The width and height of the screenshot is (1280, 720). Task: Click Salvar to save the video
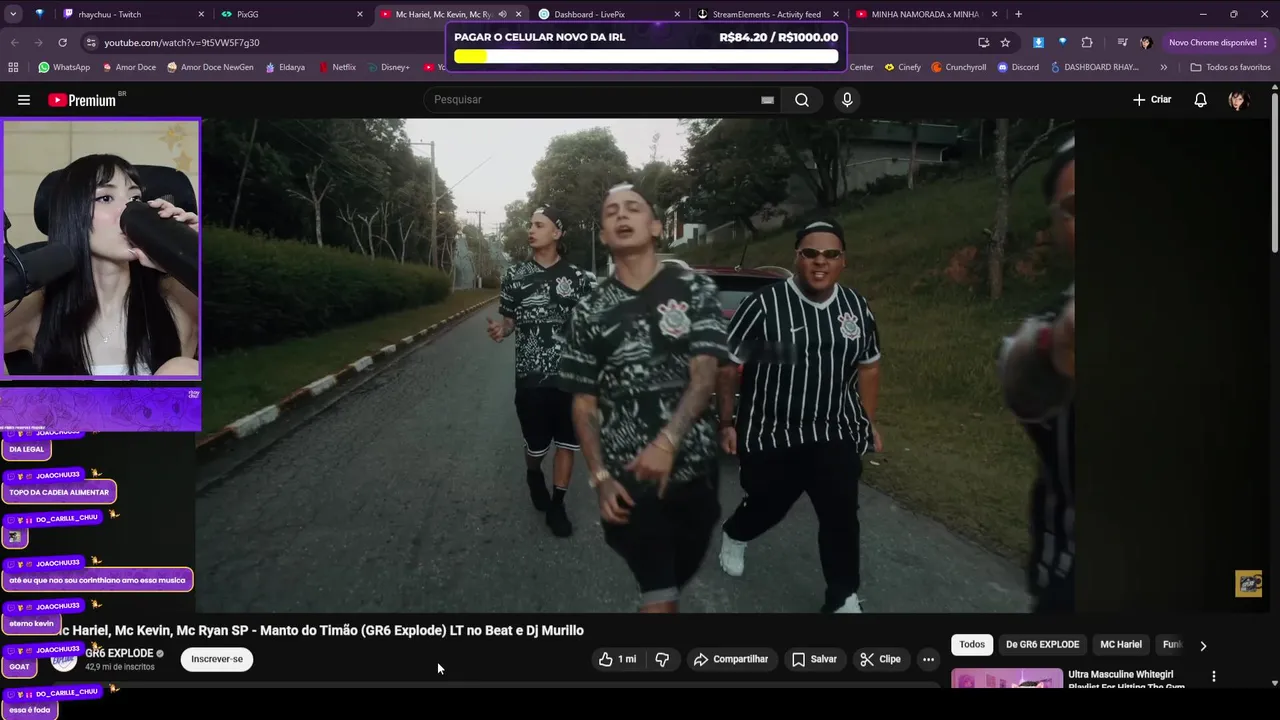814,659
